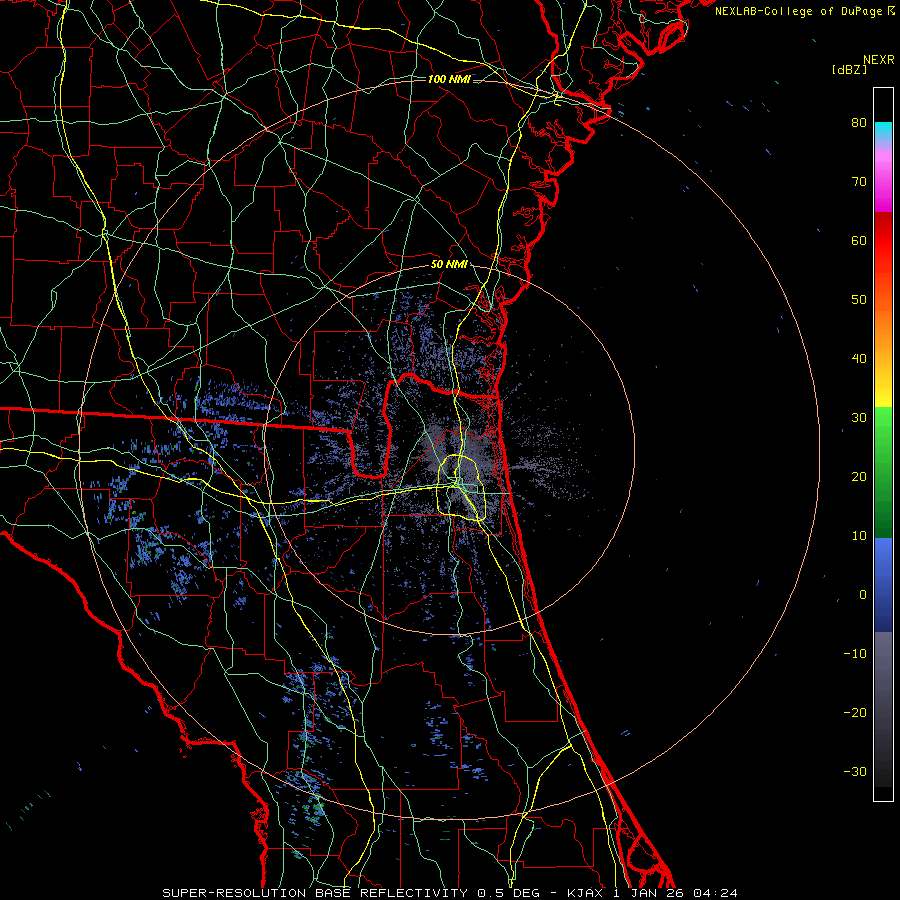Screen dimensions: 900x900
Task: Click the red band of the color bar
Action: (883, 241)
